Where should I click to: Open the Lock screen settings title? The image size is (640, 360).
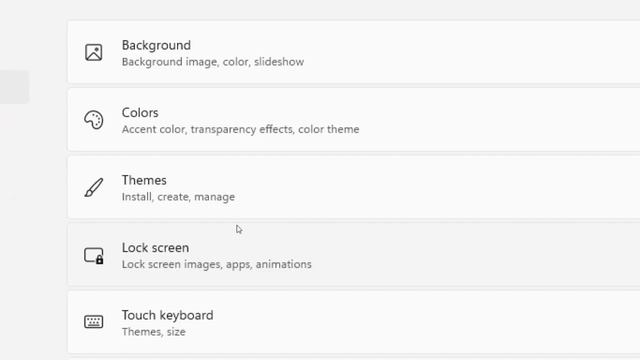tap(155, 248)
